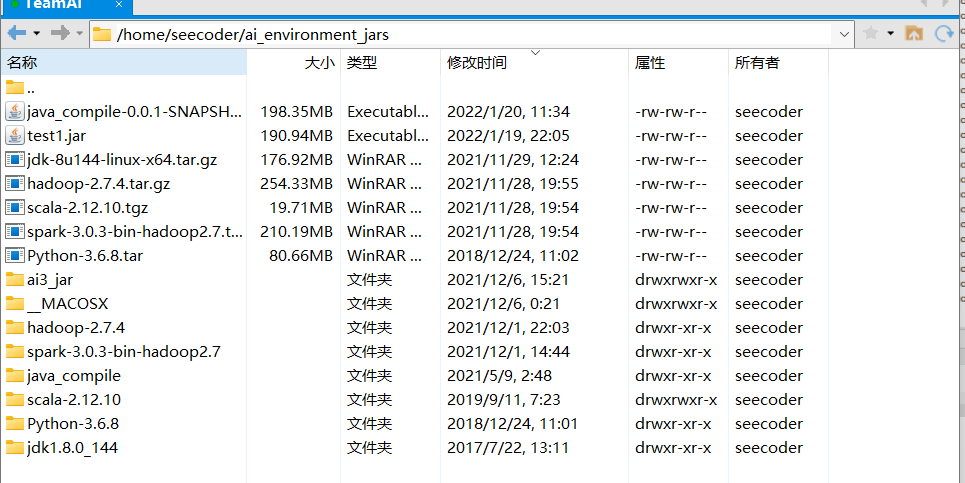Screen dimensions: 965x483
Task: Select the test1.jar file icon
Action: pyautogui.click(x=15, y=135)
